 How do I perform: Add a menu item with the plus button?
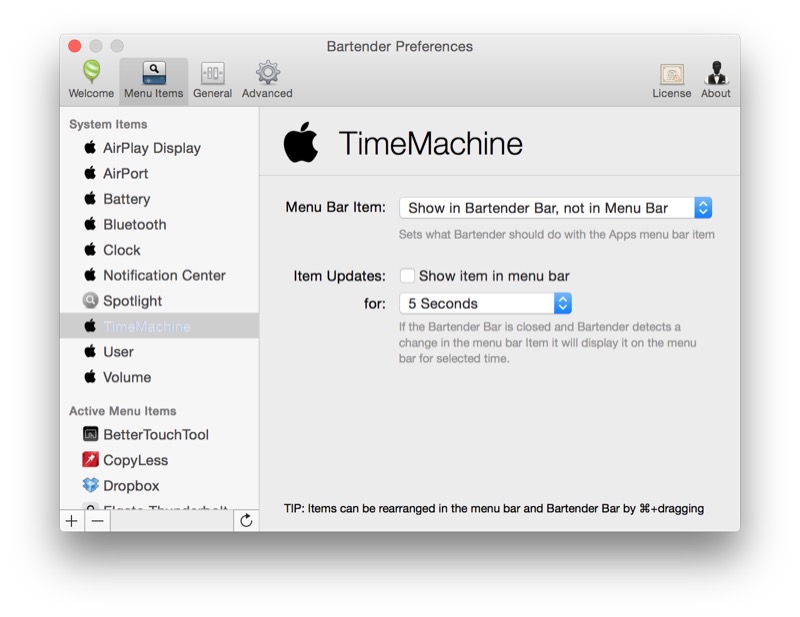coord(72,521)
